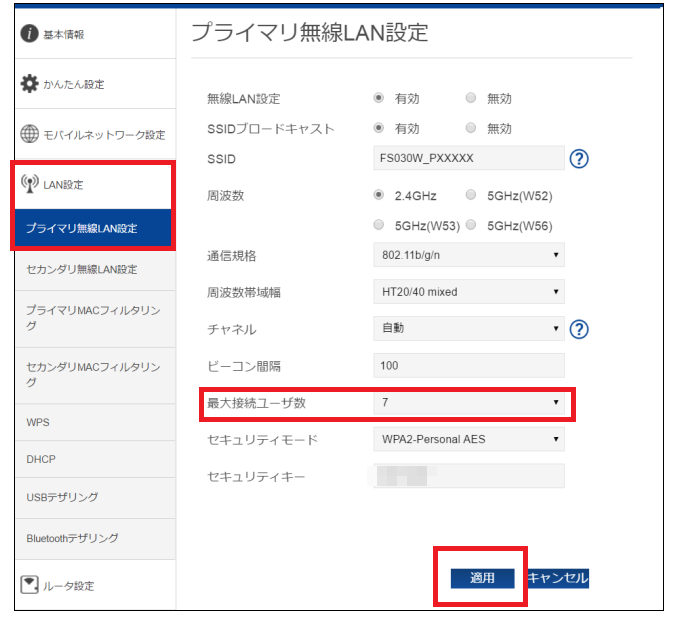This screenshot has width=682, height=621.
Task: Expand the セキュリティモード WPA2-Personal dropdown
Action: [468, 439]
